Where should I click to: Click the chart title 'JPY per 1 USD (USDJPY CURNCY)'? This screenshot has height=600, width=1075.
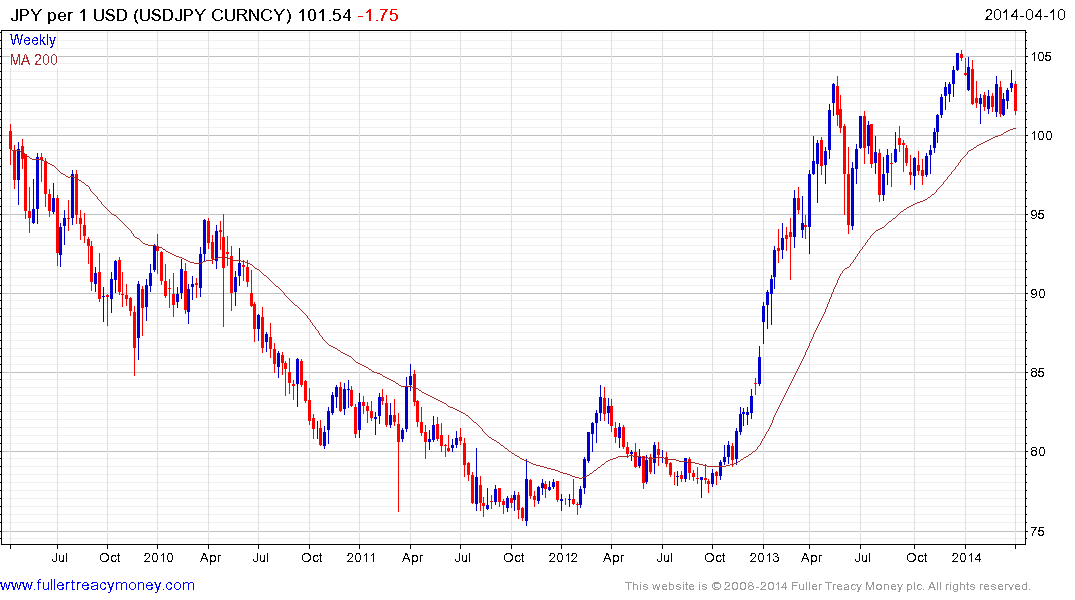(151, 15)
